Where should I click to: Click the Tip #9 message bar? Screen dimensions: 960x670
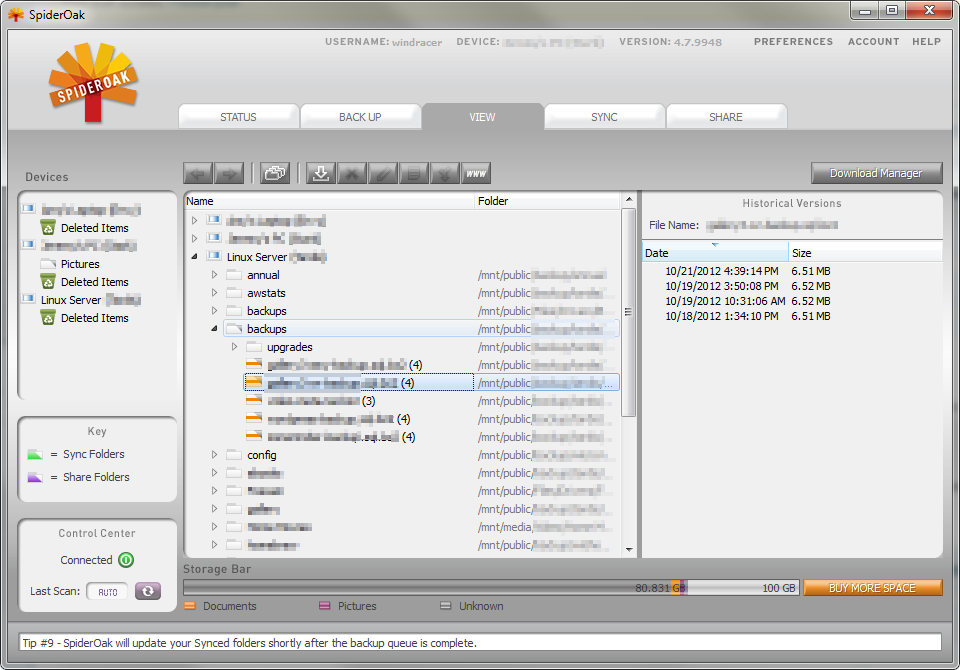[480, 642]
